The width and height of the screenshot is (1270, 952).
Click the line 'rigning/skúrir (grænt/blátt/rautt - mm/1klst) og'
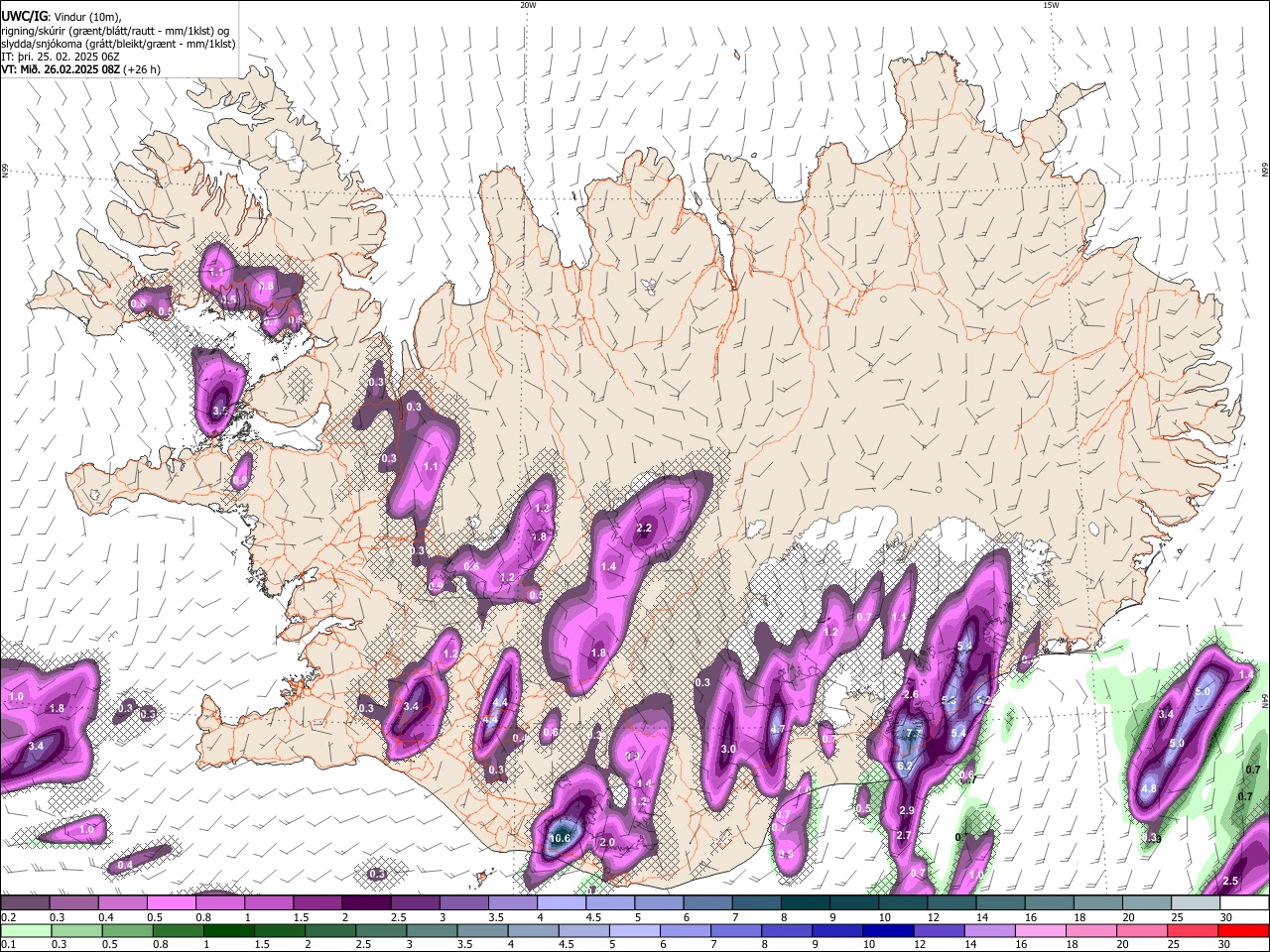click(x=115, y=31)
